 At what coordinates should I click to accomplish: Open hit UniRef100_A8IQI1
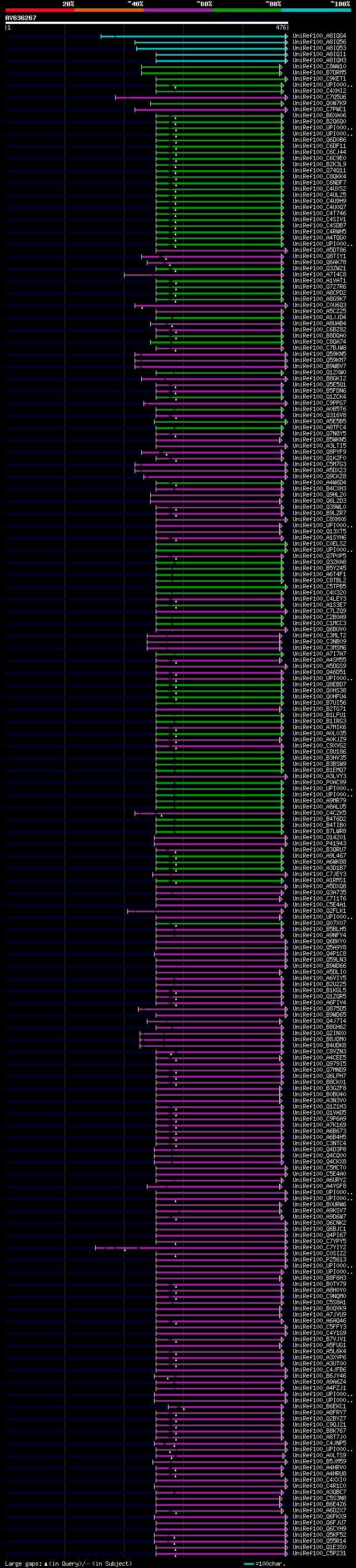pos(319,54)
